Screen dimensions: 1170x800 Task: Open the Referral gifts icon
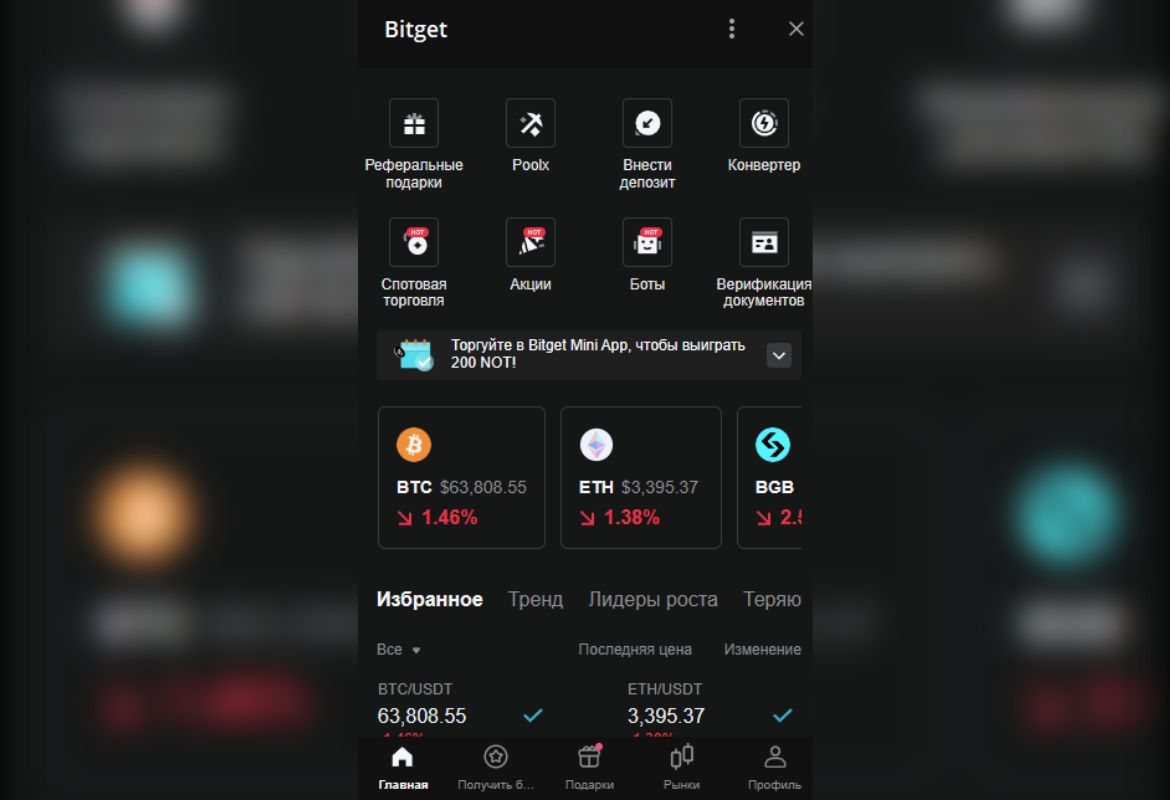coord(413,123)
